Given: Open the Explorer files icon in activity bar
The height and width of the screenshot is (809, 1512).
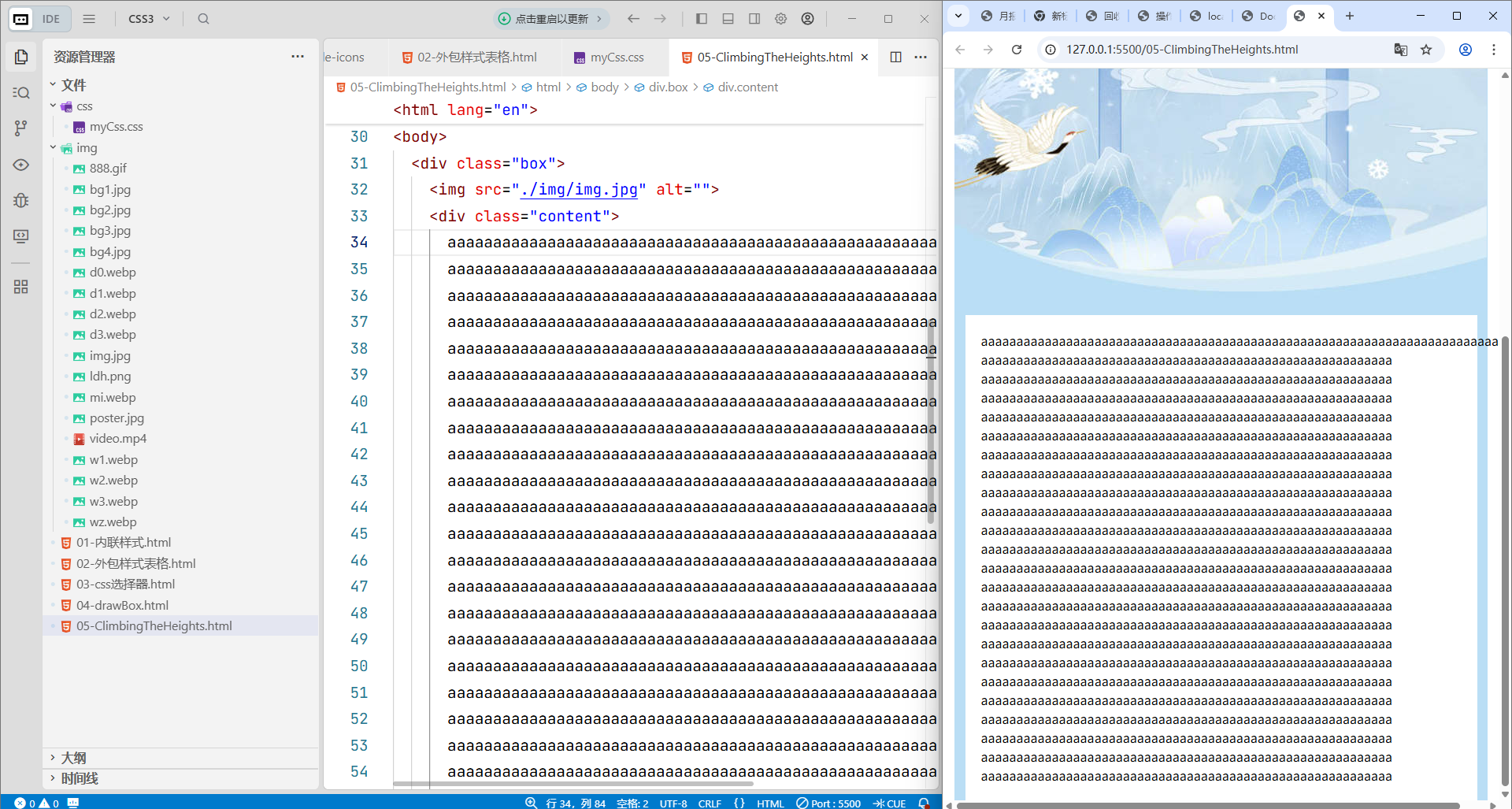Looking at the screenshot, I should pyautogui.click(x=21, y=57).
